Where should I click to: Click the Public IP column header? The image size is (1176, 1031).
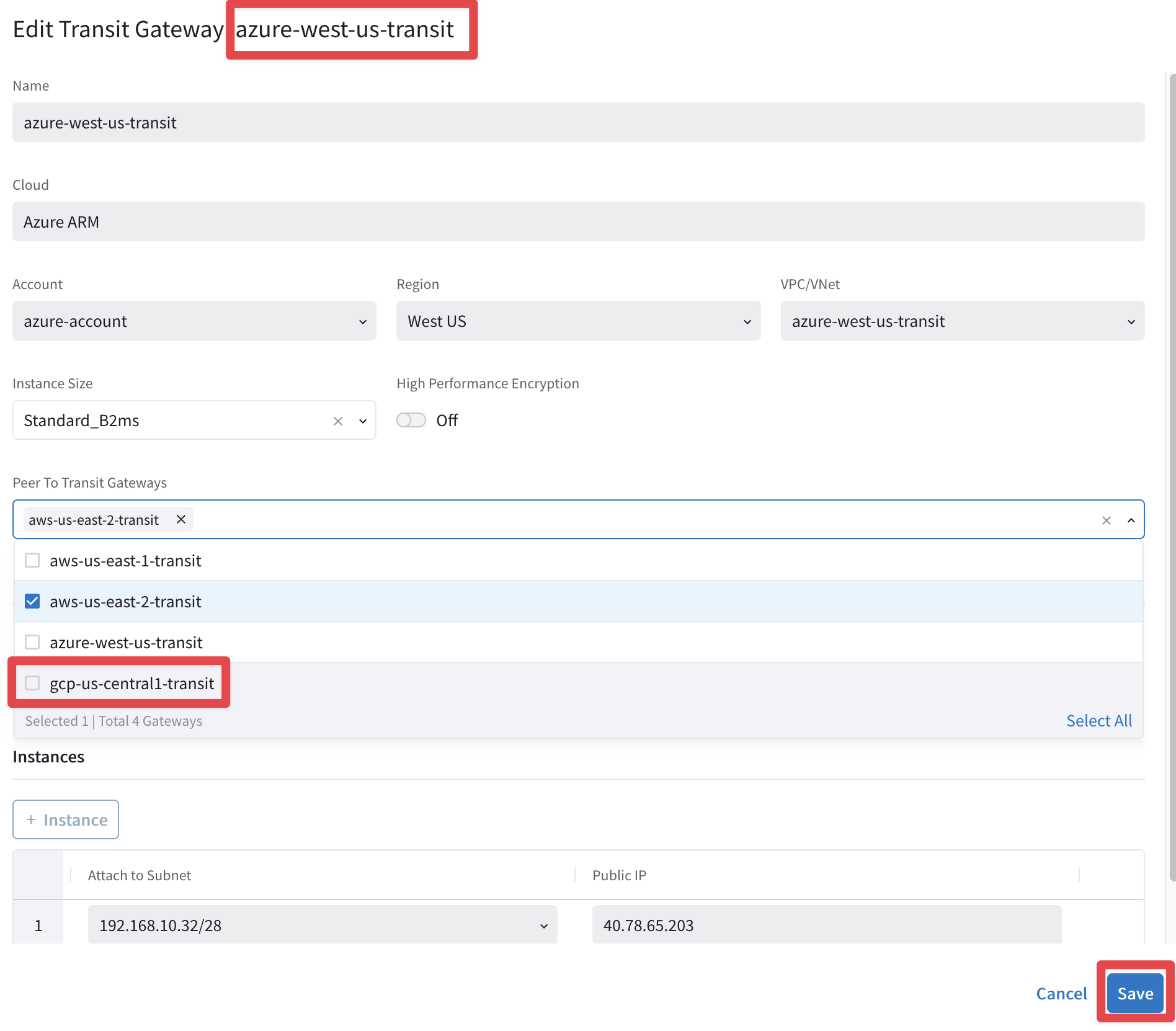click(619, 875)
